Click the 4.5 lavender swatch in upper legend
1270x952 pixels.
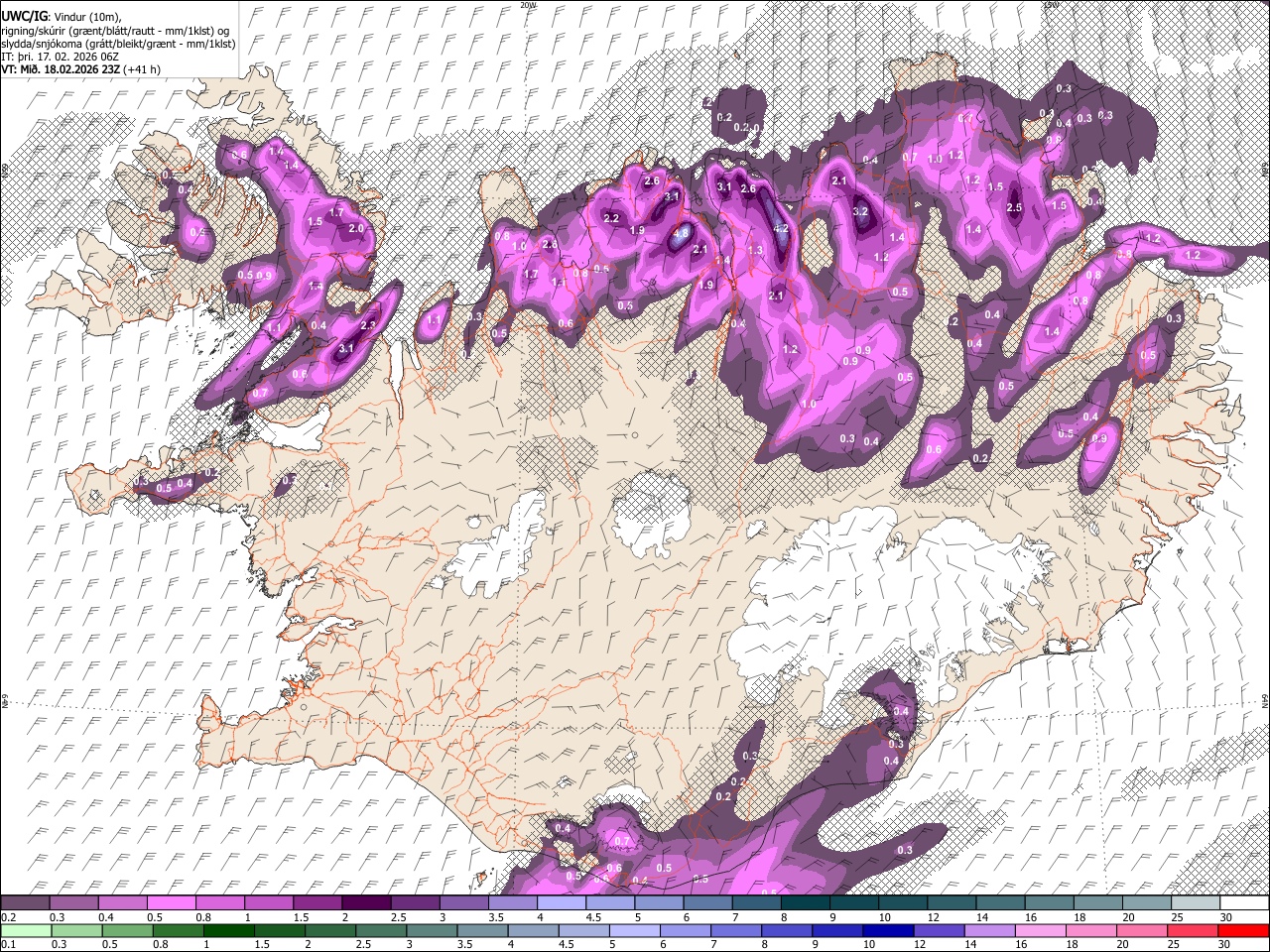(610, 903)
